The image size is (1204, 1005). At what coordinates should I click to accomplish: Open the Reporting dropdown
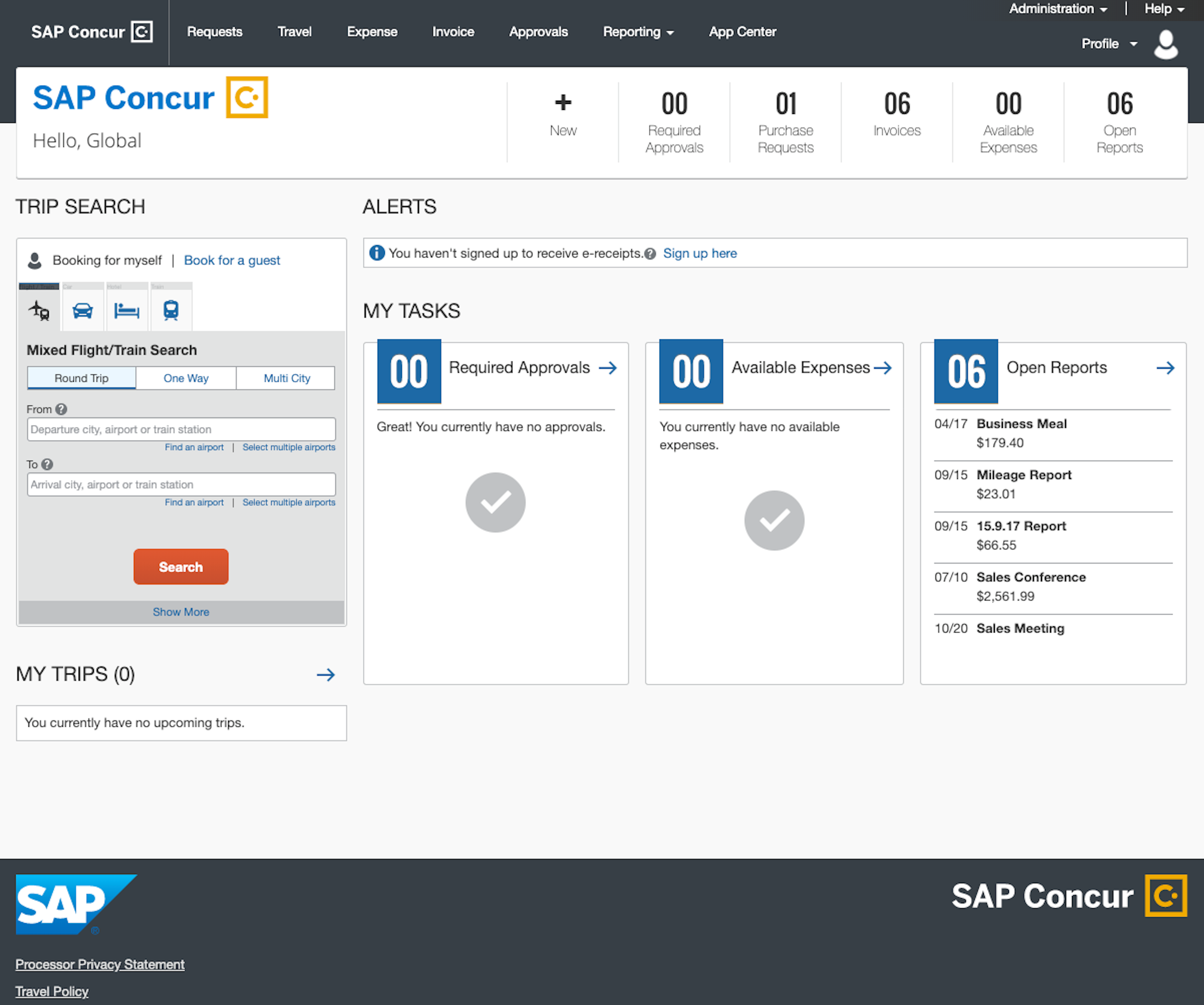638,32
